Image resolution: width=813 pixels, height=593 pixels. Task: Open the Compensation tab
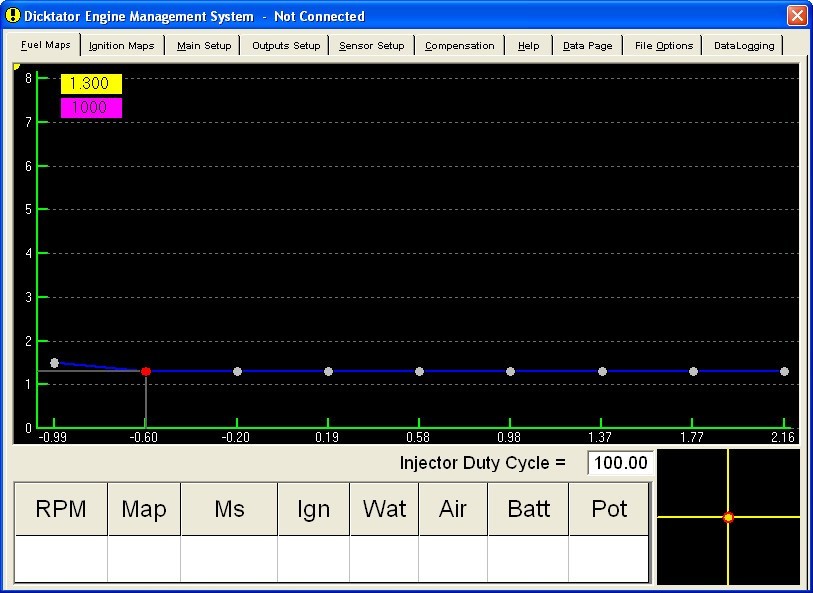point(460,46)
